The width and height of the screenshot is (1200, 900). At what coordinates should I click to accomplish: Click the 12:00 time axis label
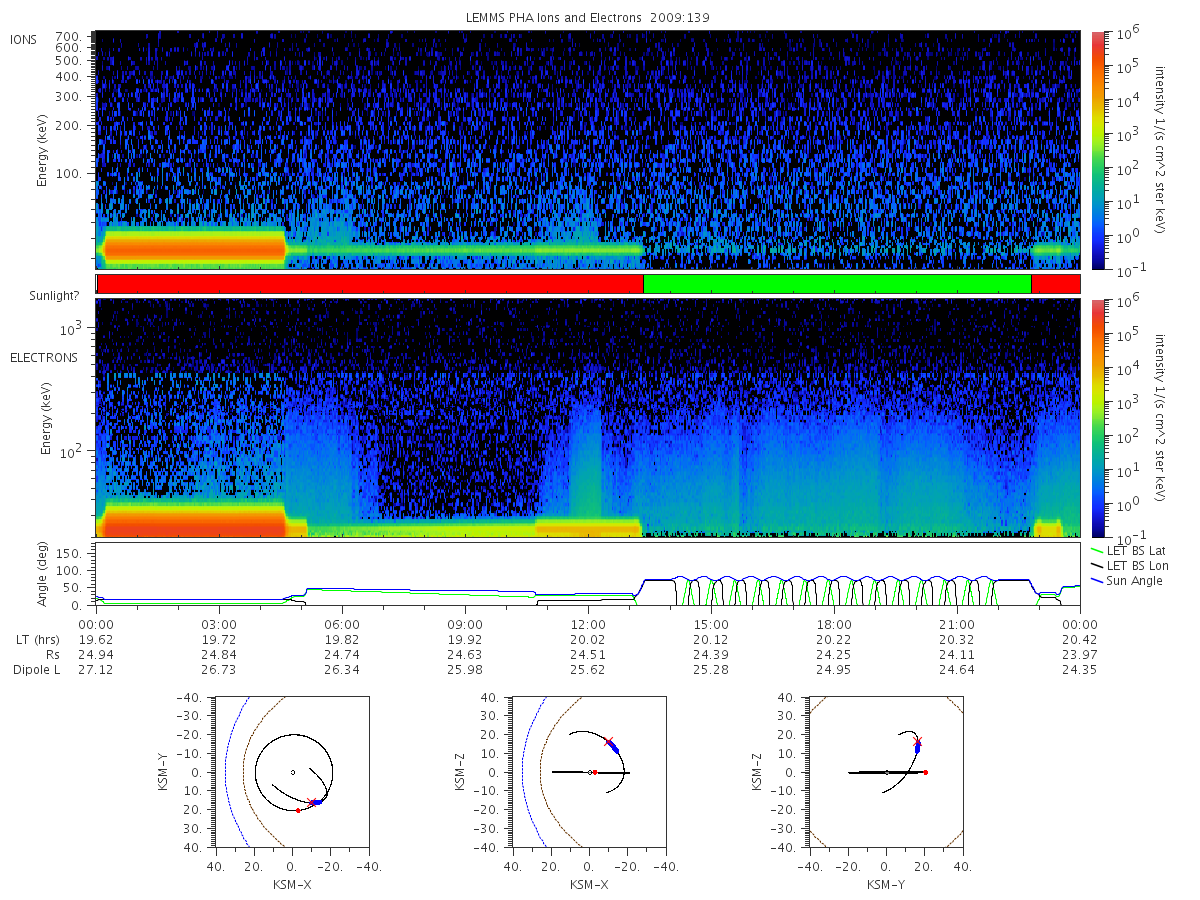pos(588,623)
